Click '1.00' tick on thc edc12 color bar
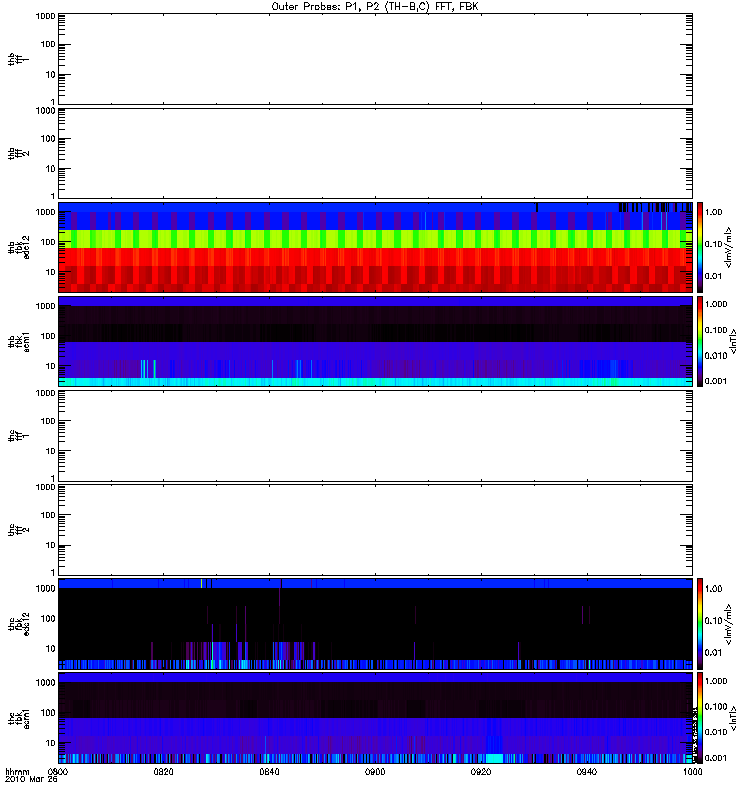The height and width of the screenshot is (800, 750). 713,589
